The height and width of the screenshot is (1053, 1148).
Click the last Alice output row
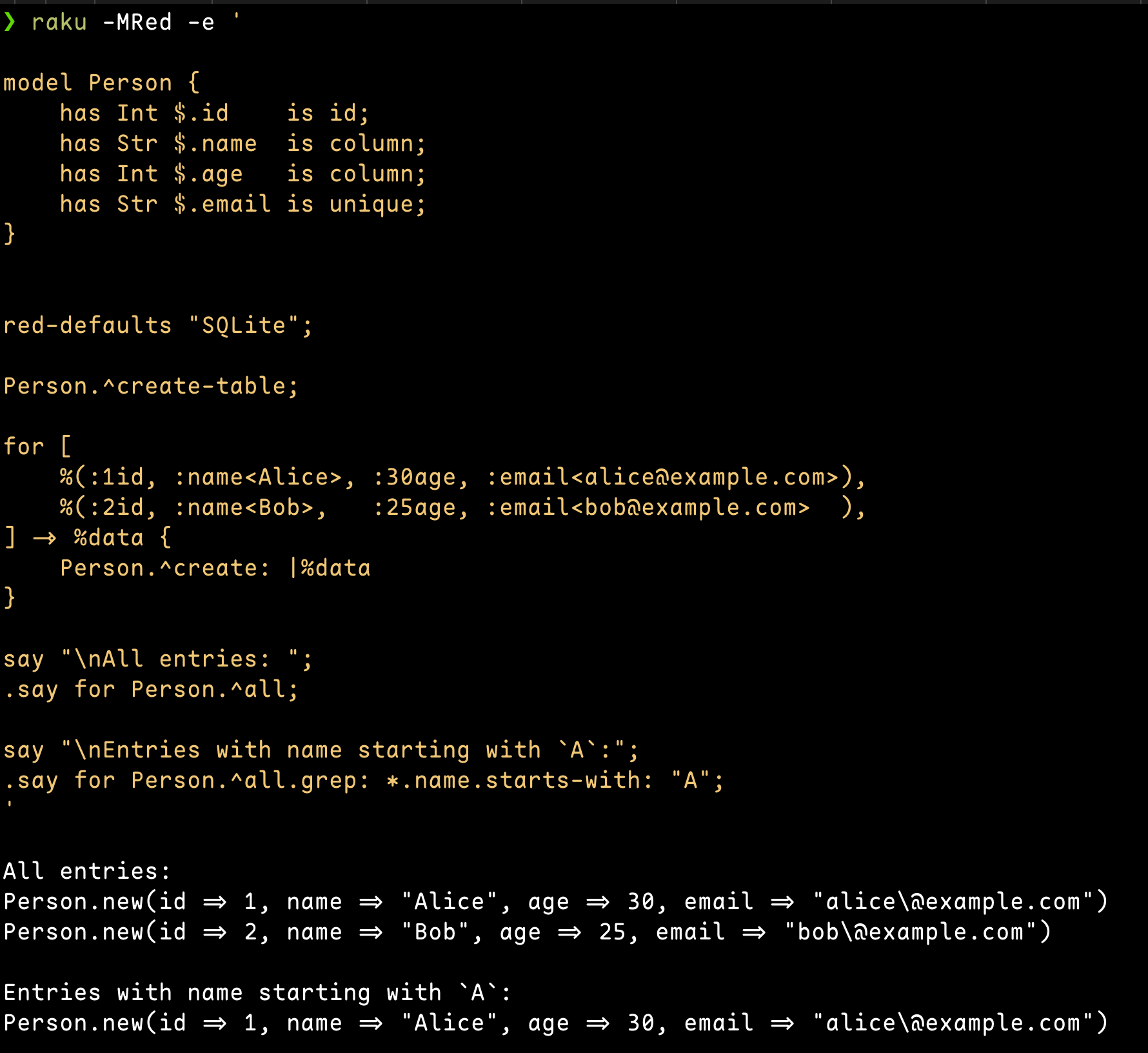click(556, 1024)
